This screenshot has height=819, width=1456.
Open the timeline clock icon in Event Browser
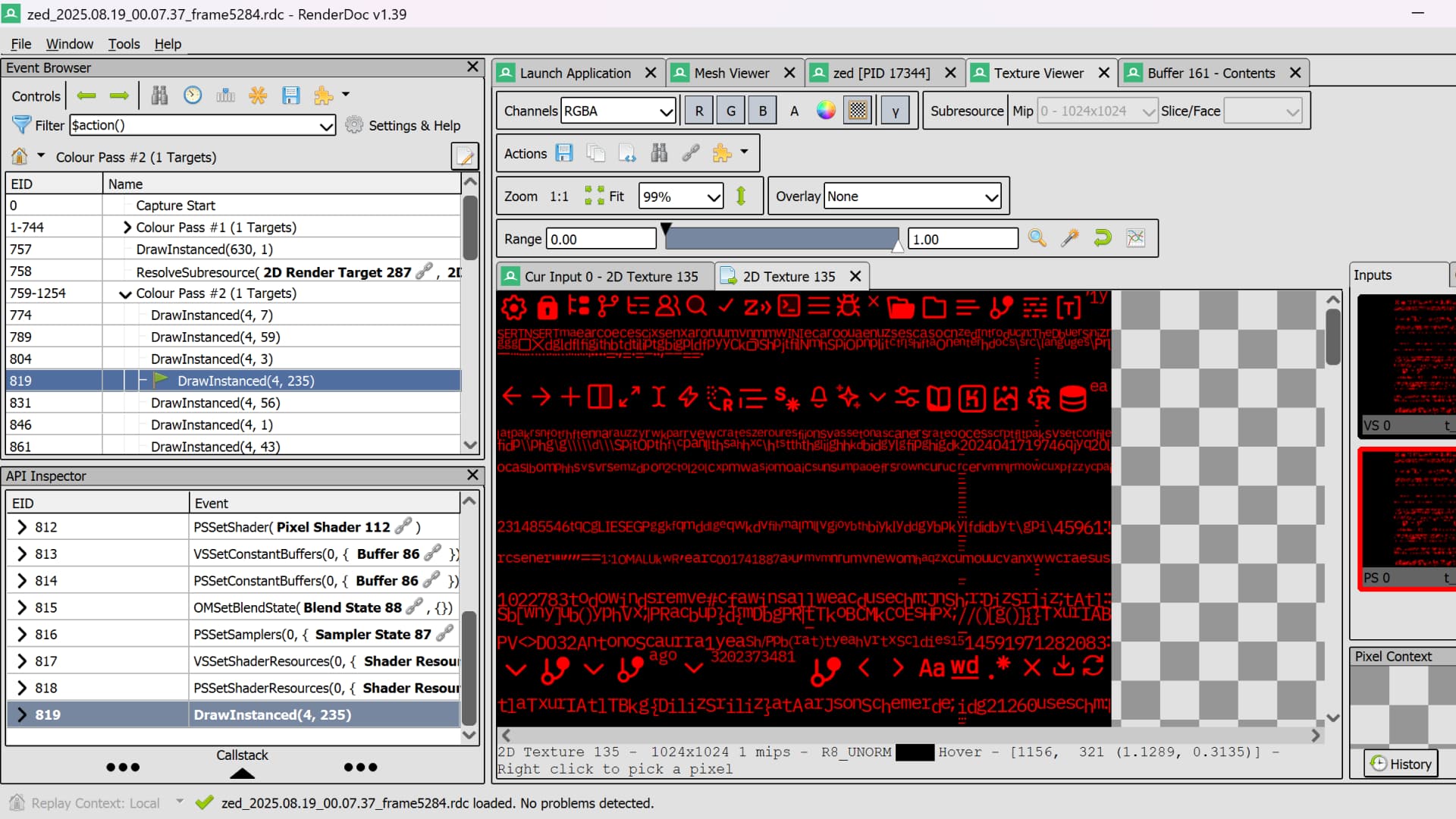pyautogui.click(x=193, y=95)
